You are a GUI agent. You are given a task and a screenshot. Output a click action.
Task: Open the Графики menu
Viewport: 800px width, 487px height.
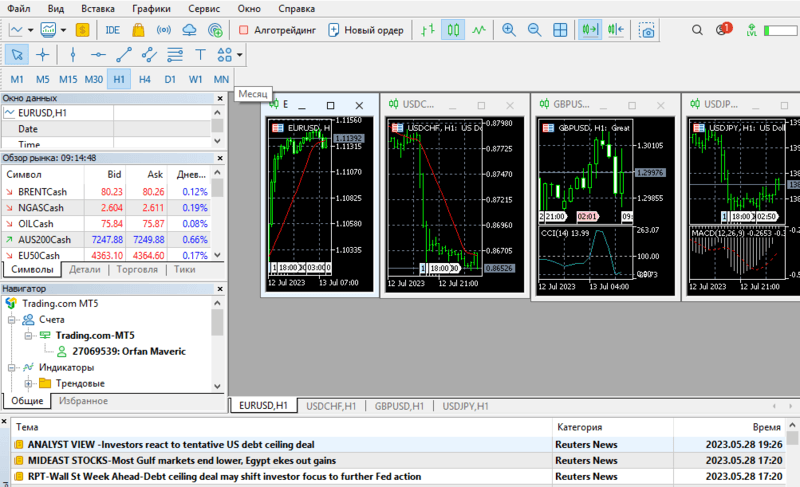[151, 9]
